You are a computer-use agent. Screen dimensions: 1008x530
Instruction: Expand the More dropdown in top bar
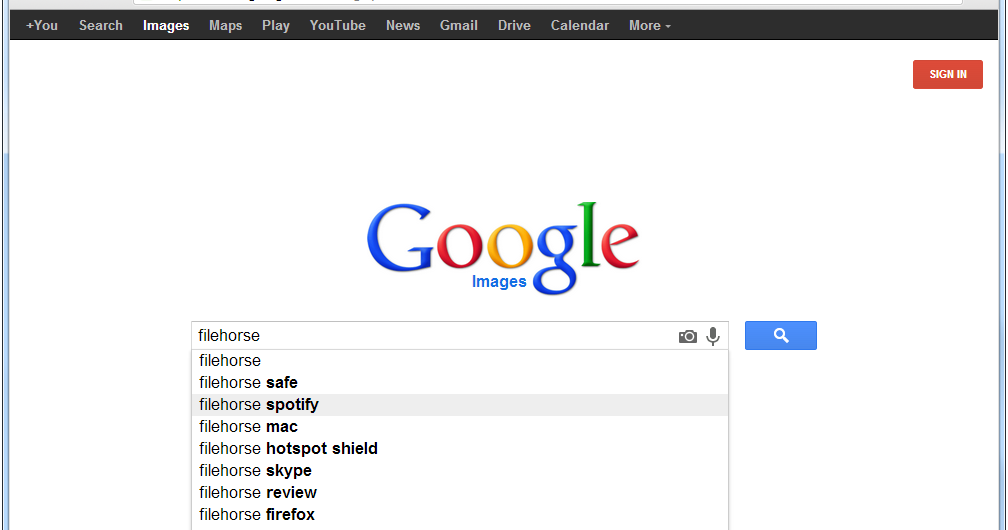[650, 26]
